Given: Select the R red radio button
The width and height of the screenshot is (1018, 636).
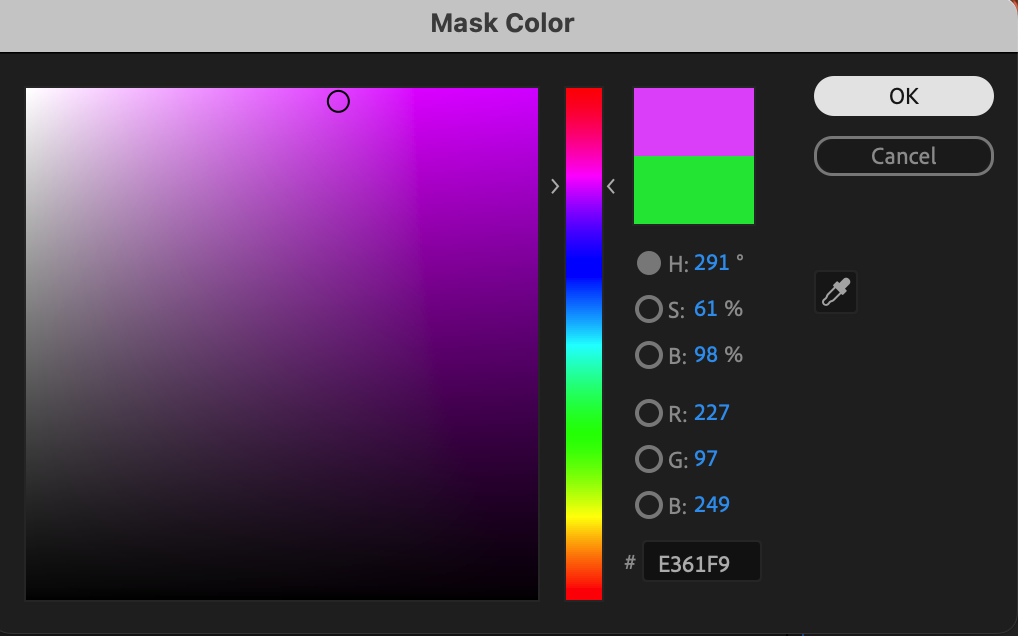Looking at the screenshot, I should [x=649, y=413].
